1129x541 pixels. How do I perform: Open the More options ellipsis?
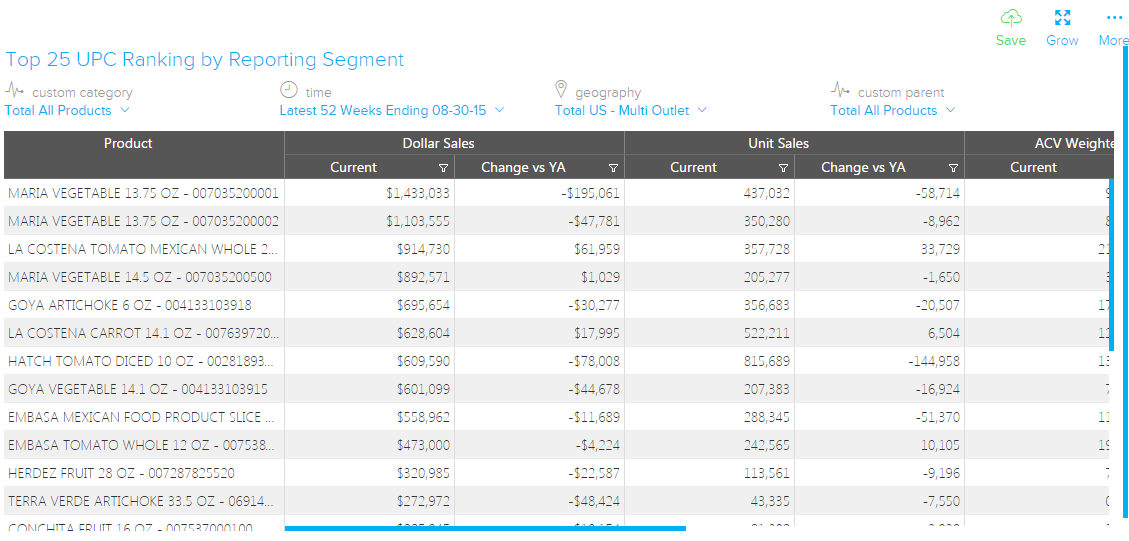(x=1114, y=18)
